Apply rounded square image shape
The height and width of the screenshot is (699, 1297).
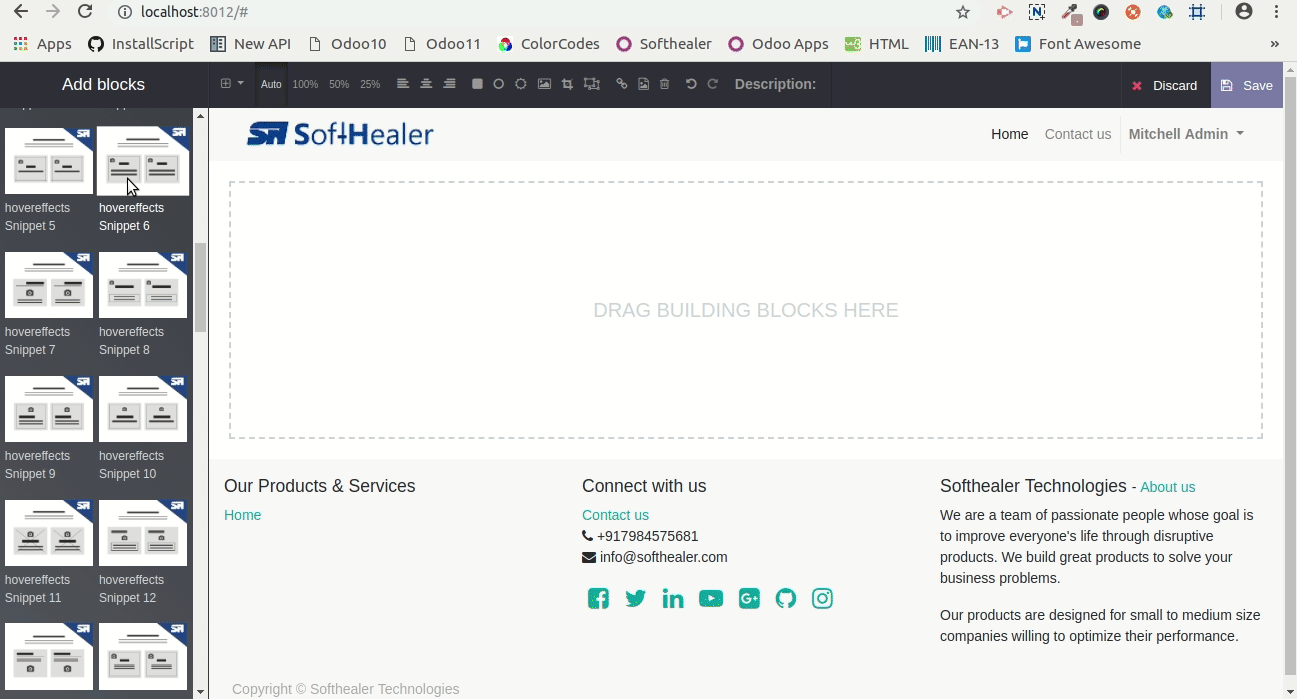[477, 84]
